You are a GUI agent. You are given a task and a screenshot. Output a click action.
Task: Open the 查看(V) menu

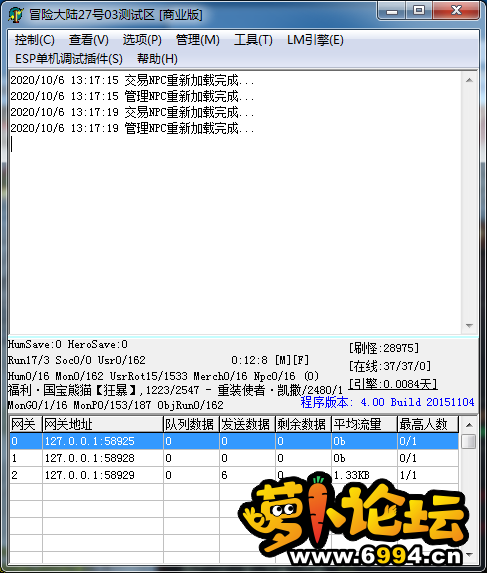click(x=89, y=40)
